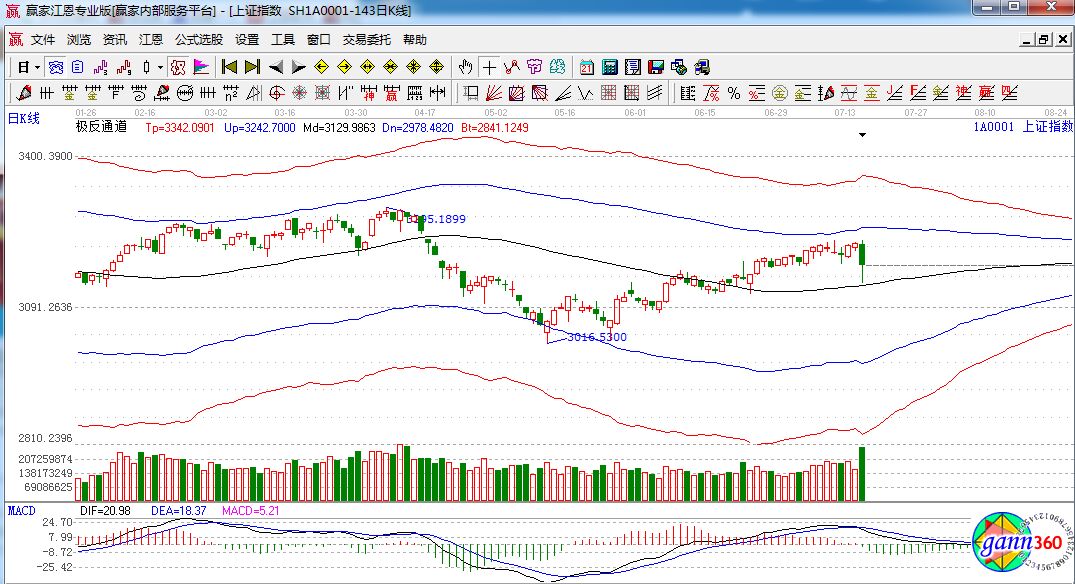Image resolution: width=1075 pixels, height=584 pixels.
Task: Click the small black triangle above the chart
Action: (x=862, y=135)
